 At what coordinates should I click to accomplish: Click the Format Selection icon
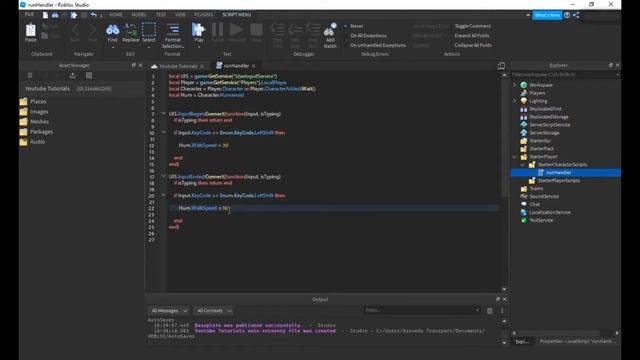pyautogui.click(x=173, y=29)
